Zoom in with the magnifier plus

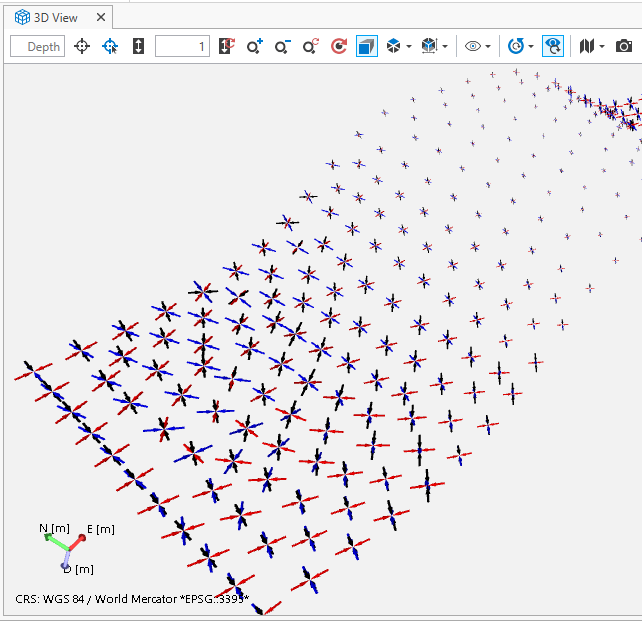click(x=255, y=46)
